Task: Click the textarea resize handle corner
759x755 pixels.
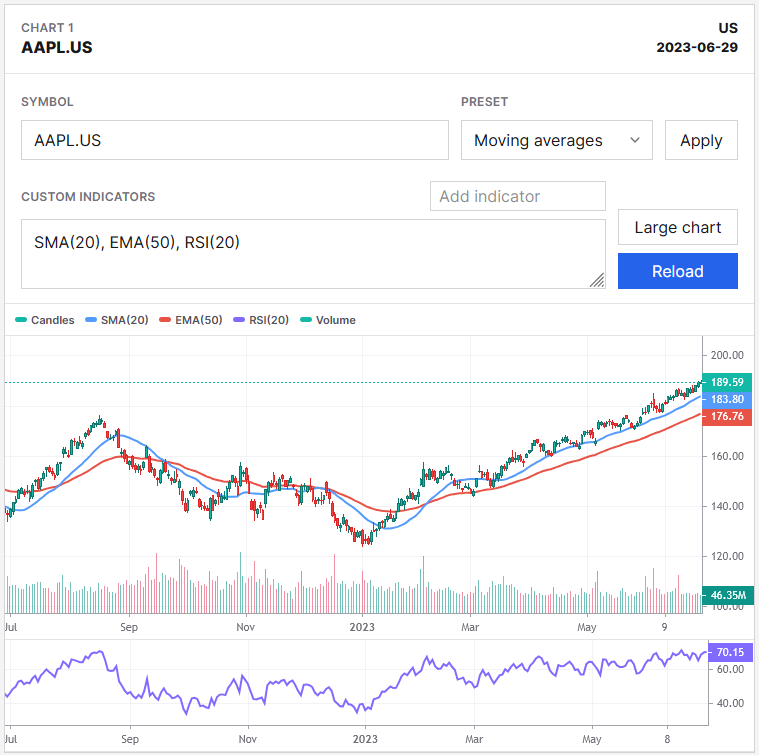Action: 597,281
